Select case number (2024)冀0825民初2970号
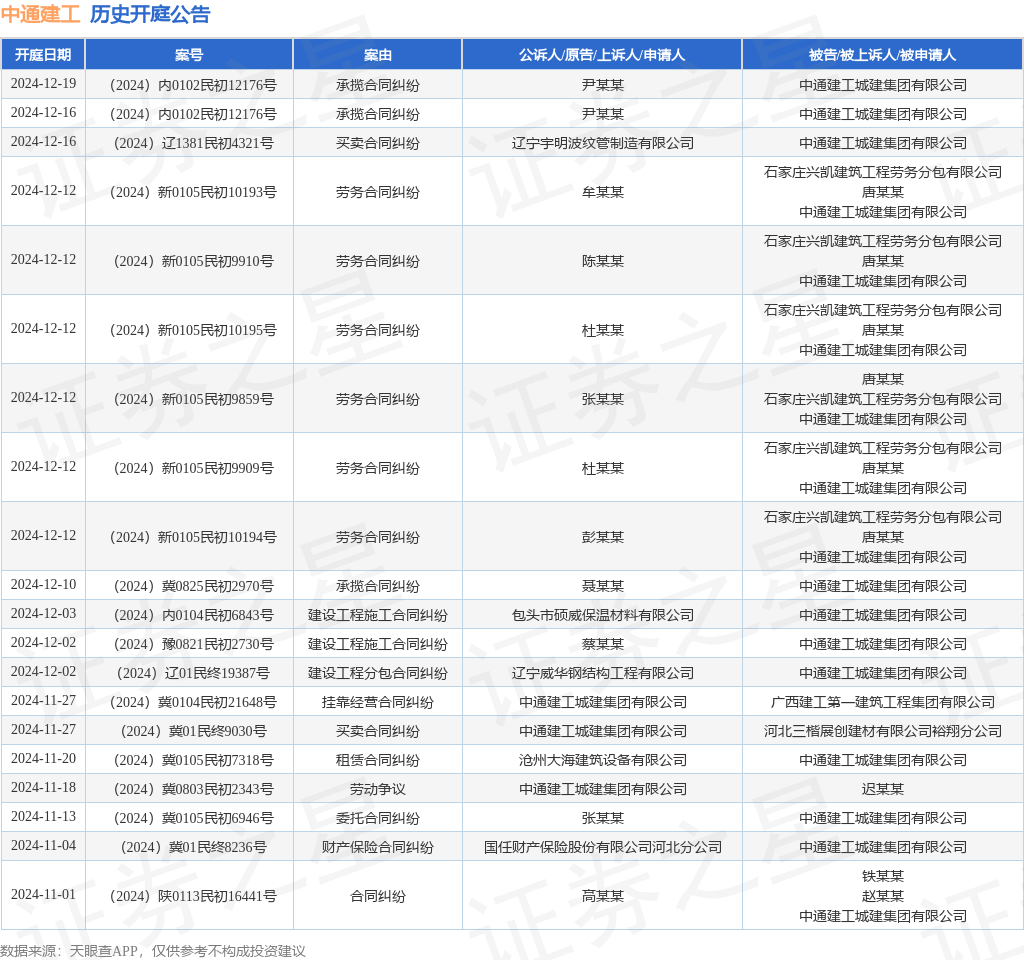 [193, 586]
